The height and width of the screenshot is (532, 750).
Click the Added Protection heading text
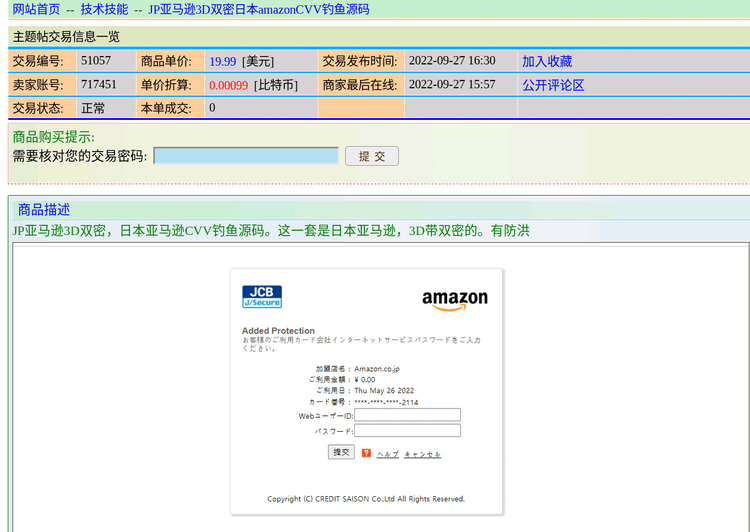click(278, 331)
